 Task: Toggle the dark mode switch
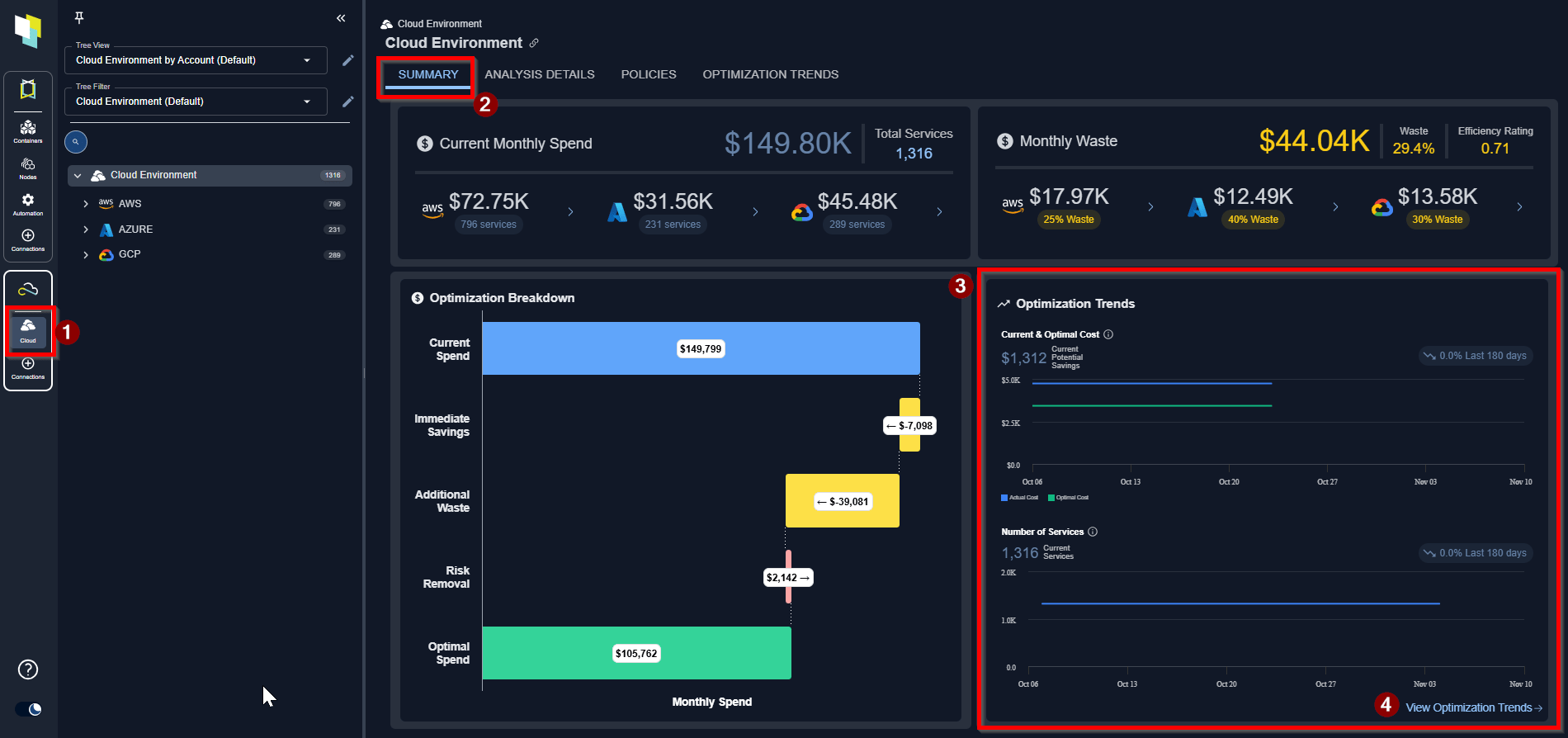click(29, 709)
